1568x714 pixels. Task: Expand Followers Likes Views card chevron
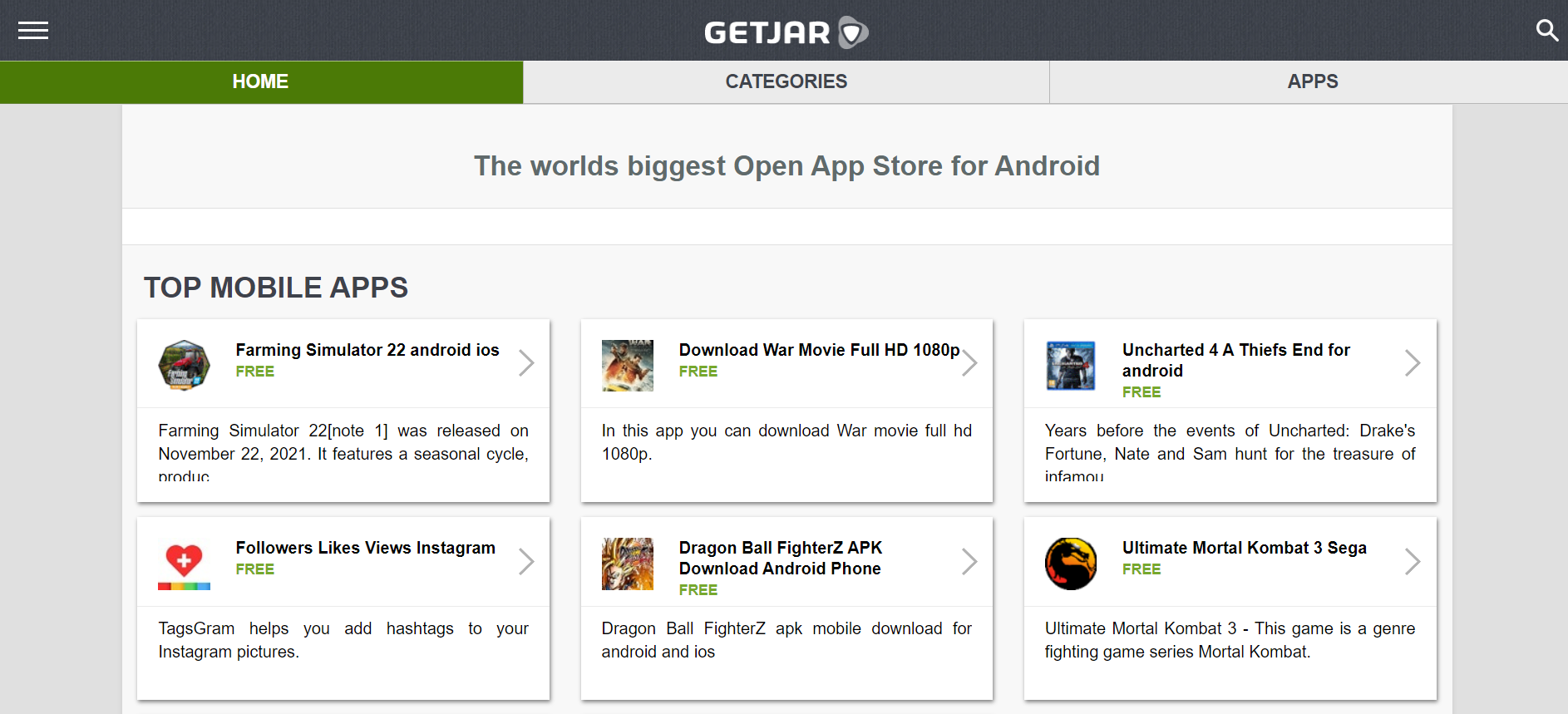coord(526,561)
